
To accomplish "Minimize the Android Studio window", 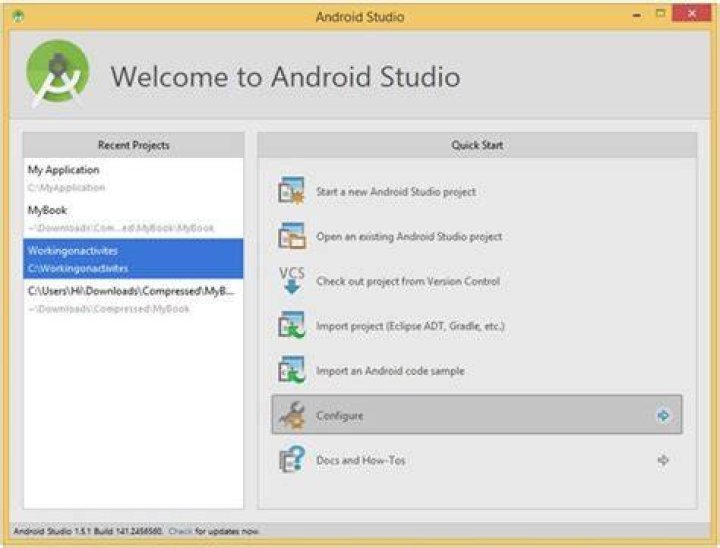I will 636,15.
